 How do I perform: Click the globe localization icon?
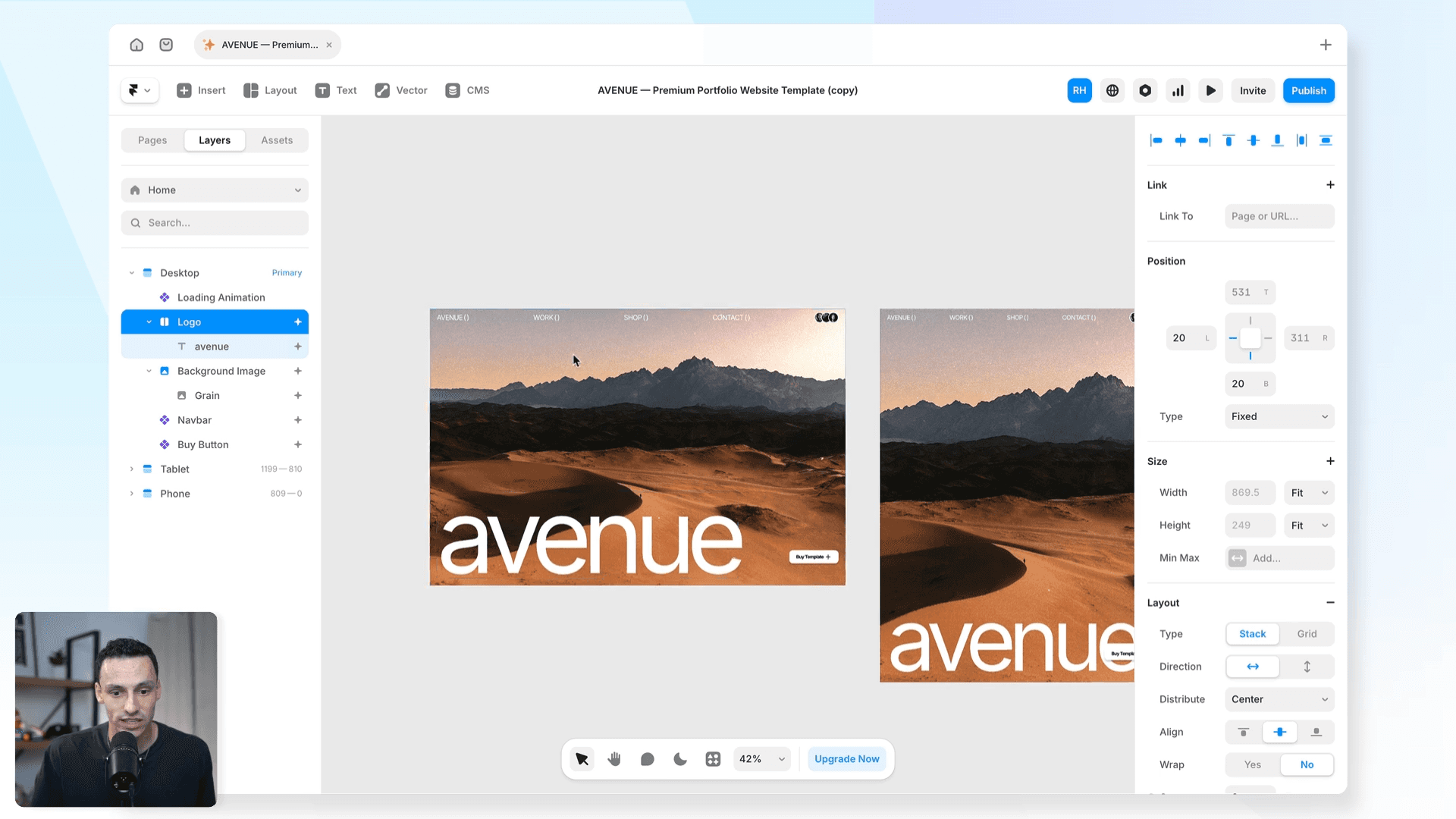pos(1112,90)
